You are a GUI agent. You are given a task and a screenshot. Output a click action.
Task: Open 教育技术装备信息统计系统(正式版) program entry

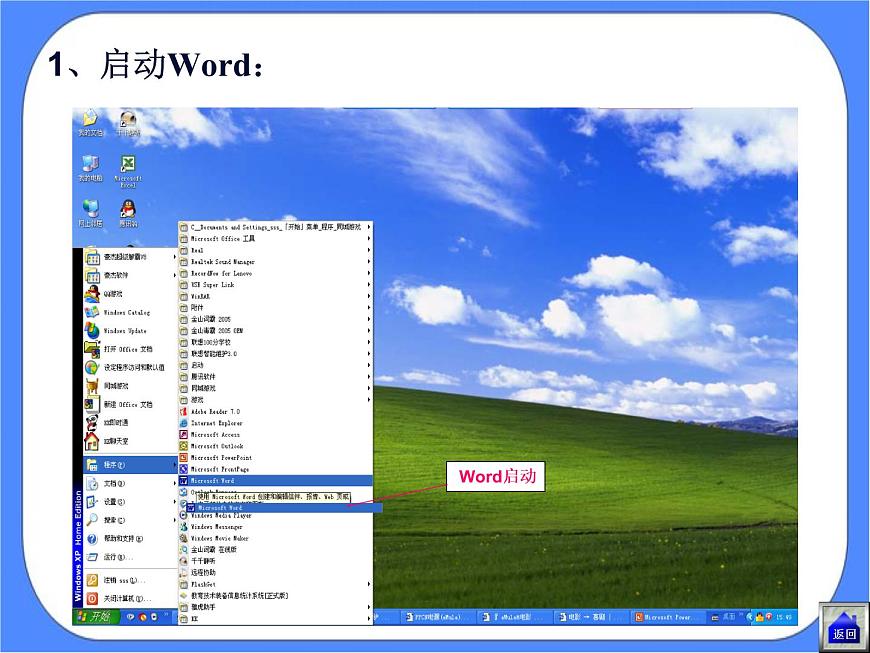coord(275,596)
